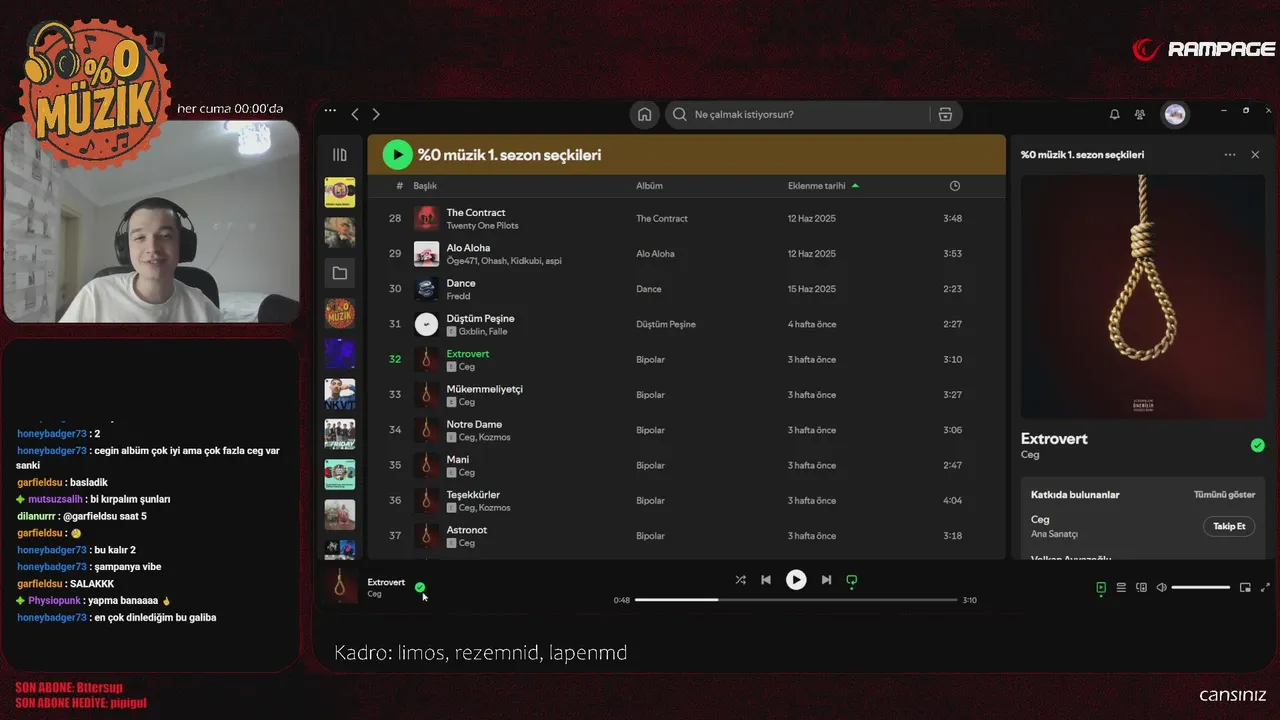
Task: Click 'Tümünü göster' in credits
Action: 1224,495
